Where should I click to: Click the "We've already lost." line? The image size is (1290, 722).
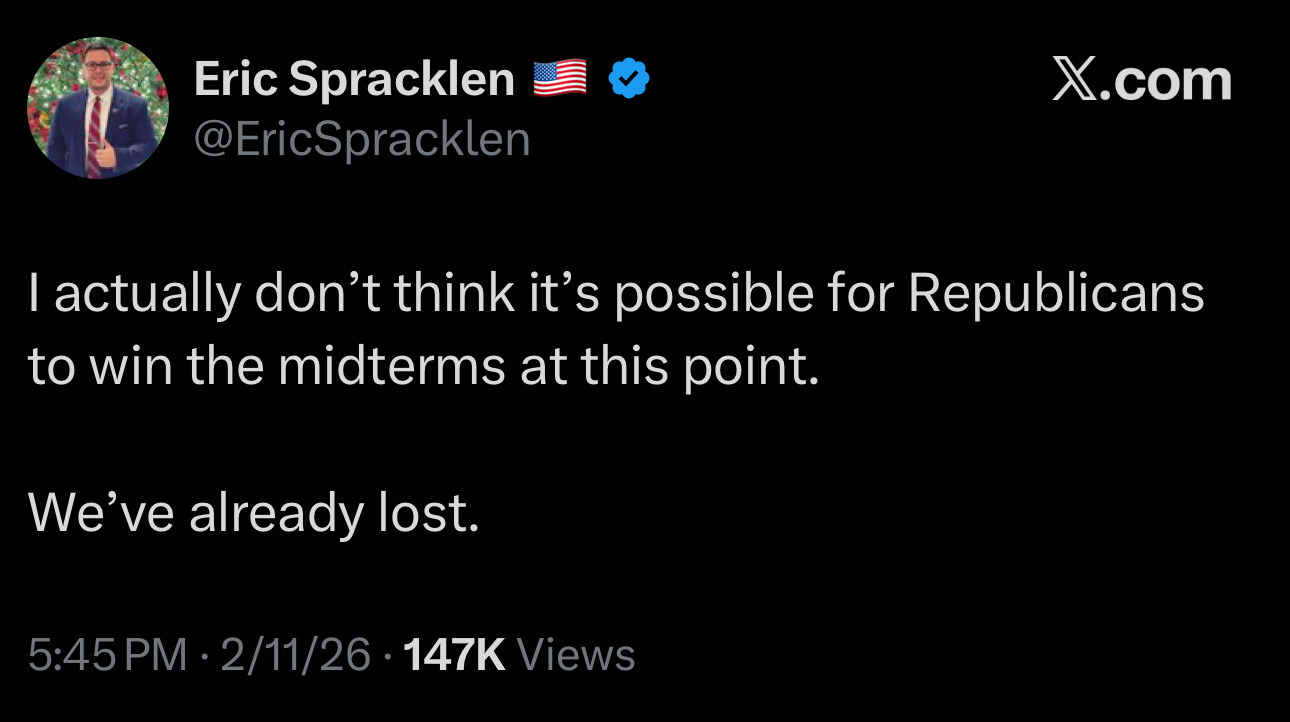click(253, 514)
